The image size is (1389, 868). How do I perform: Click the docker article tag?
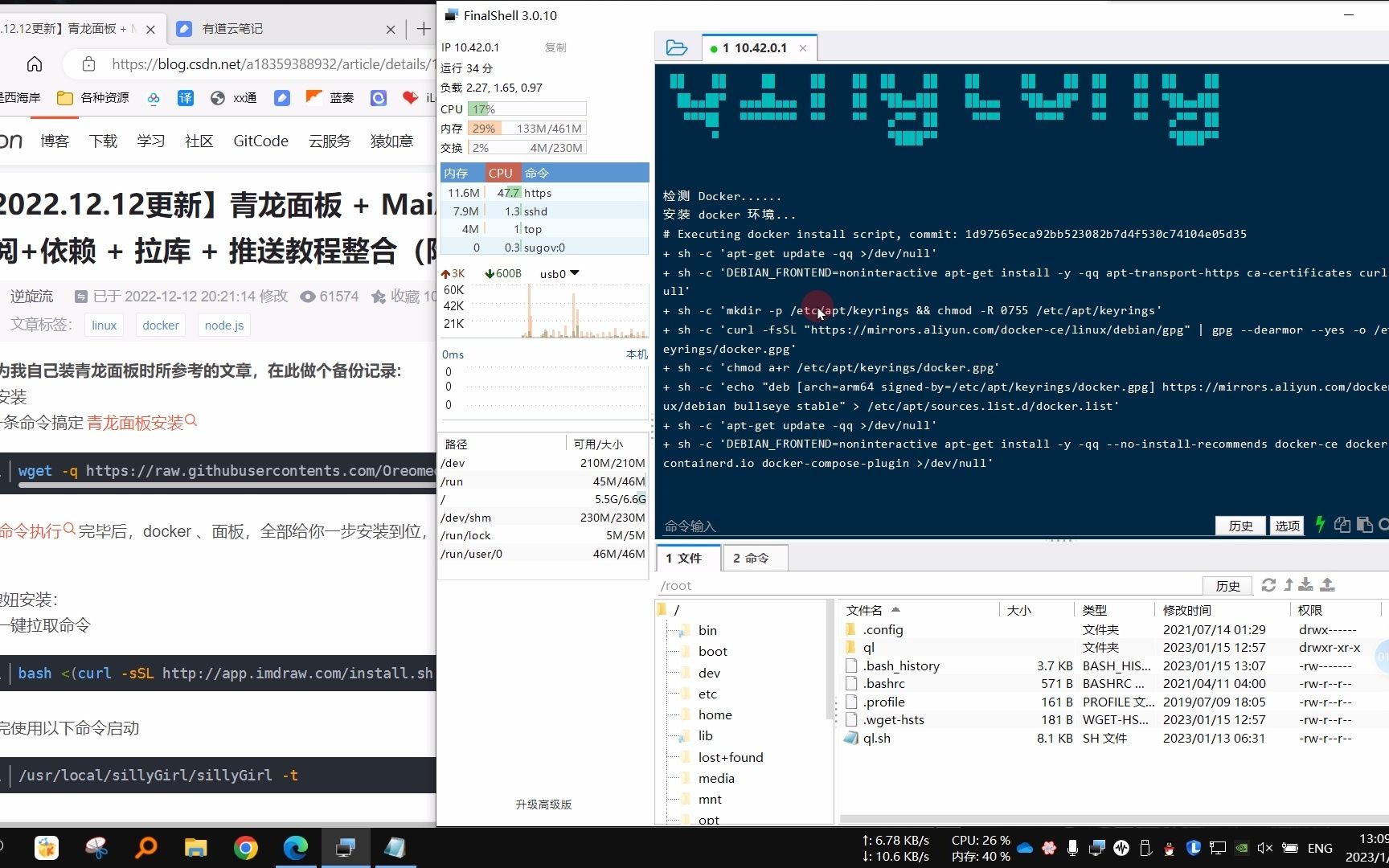coord(160,325)
